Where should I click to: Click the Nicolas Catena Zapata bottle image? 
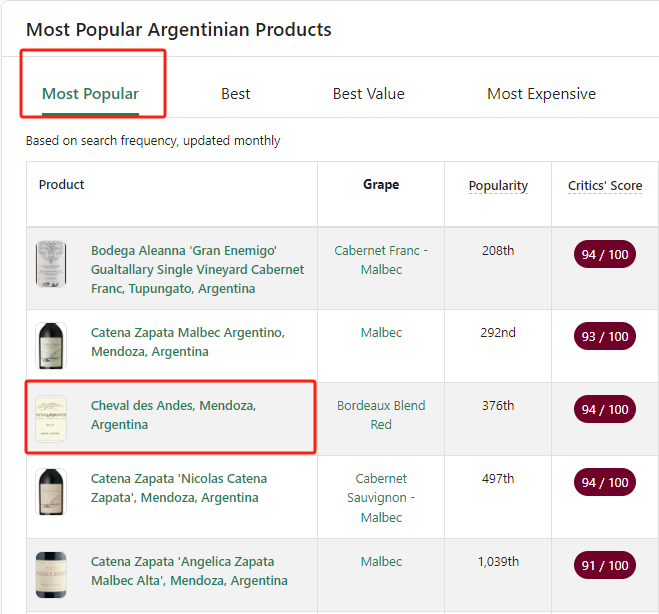tap(51, 491)
